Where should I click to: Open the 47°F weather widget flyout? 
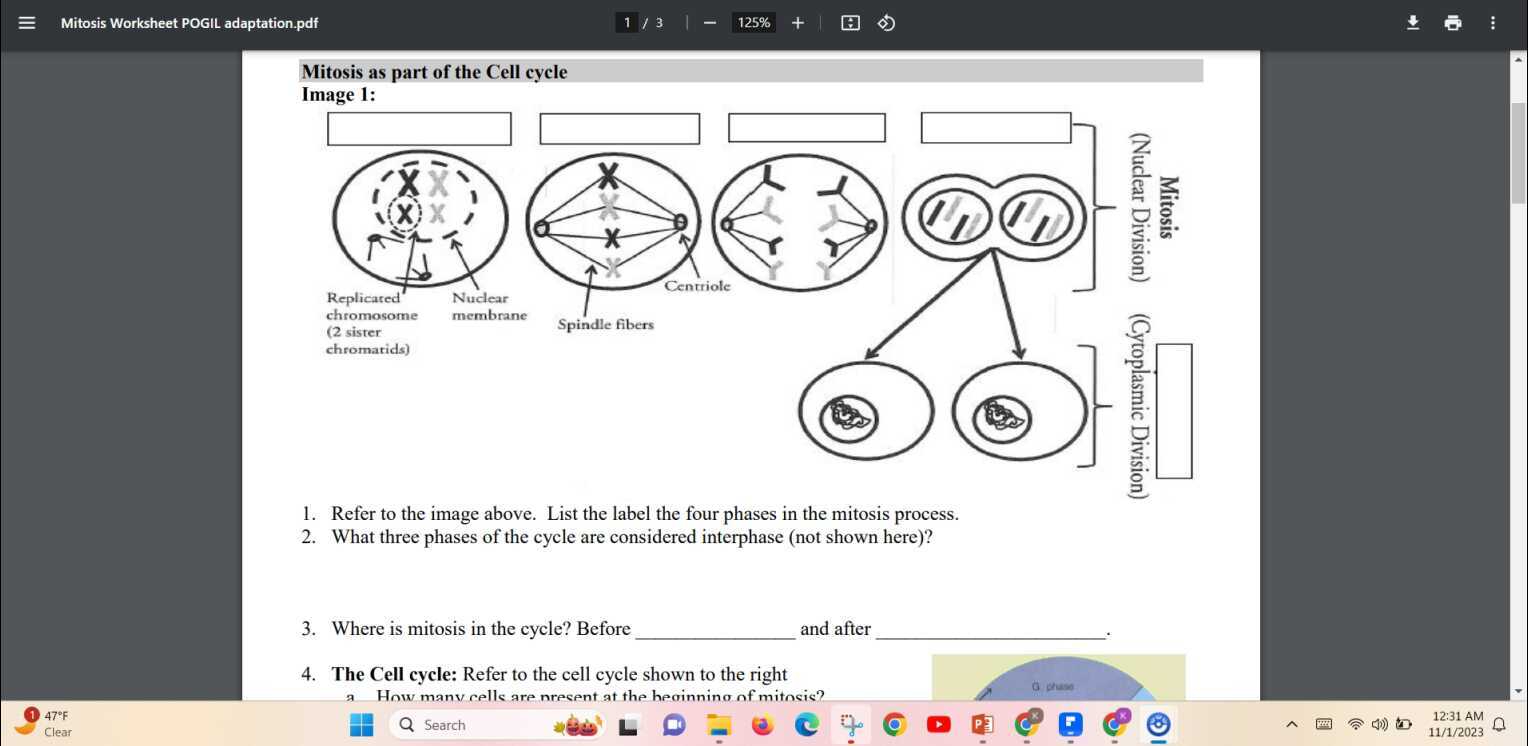pos(47,722)
